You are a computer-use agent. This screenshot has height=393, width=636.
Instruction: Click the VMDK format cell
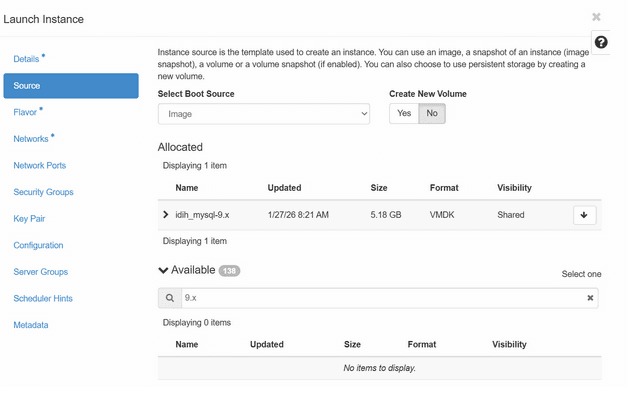tap(442, 215)
